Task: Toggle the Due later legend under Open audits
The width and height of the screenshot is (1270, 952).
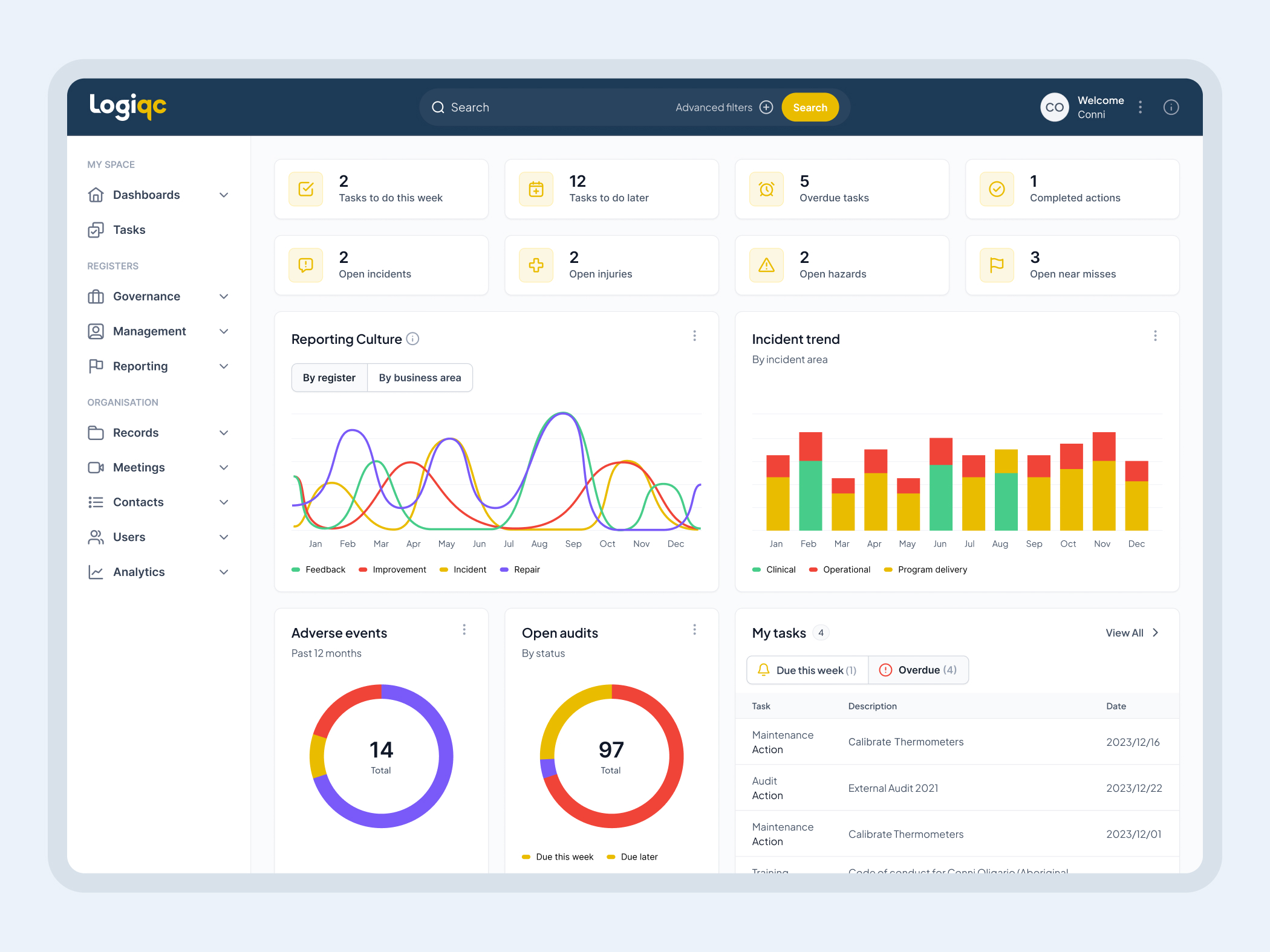Action: click(632, 856)
